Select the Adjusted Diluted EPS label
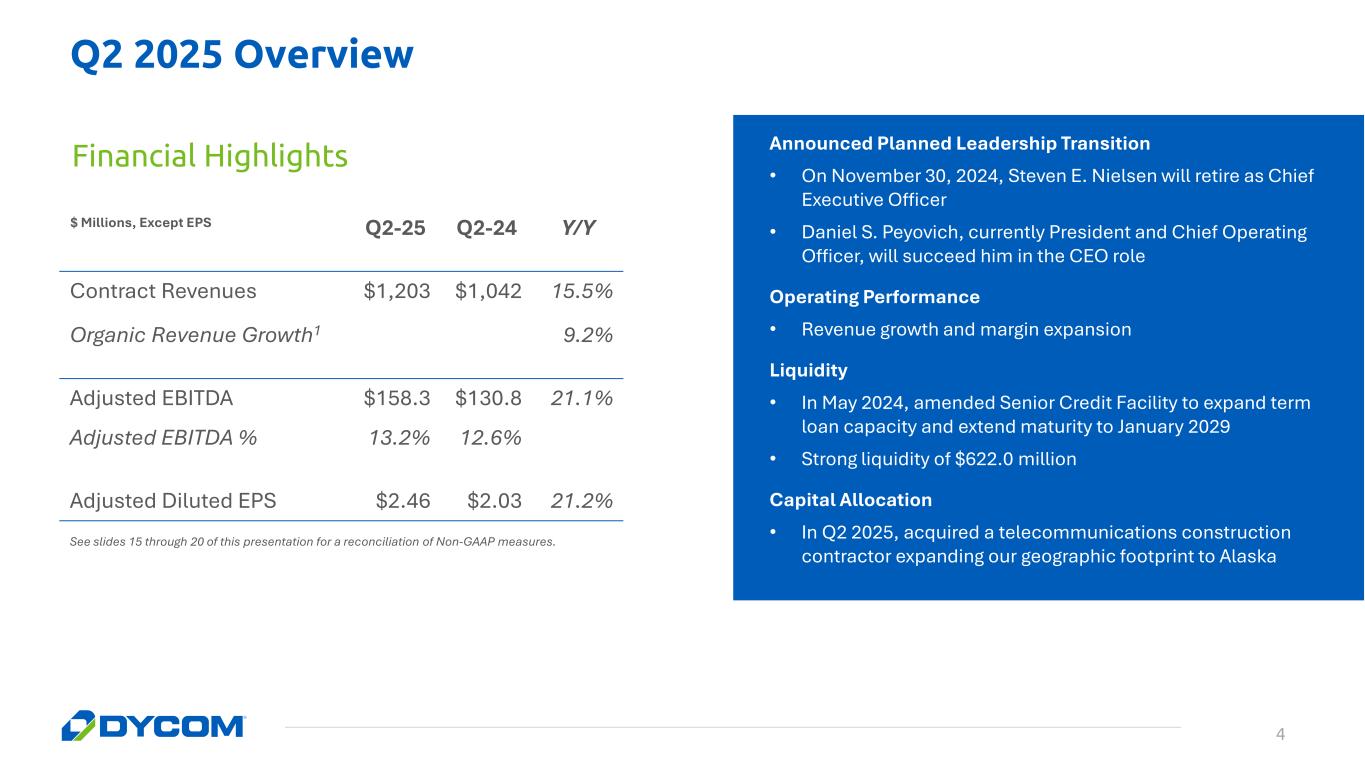The width and height of the screenshot is (1365, 766). tap(173, 501)
